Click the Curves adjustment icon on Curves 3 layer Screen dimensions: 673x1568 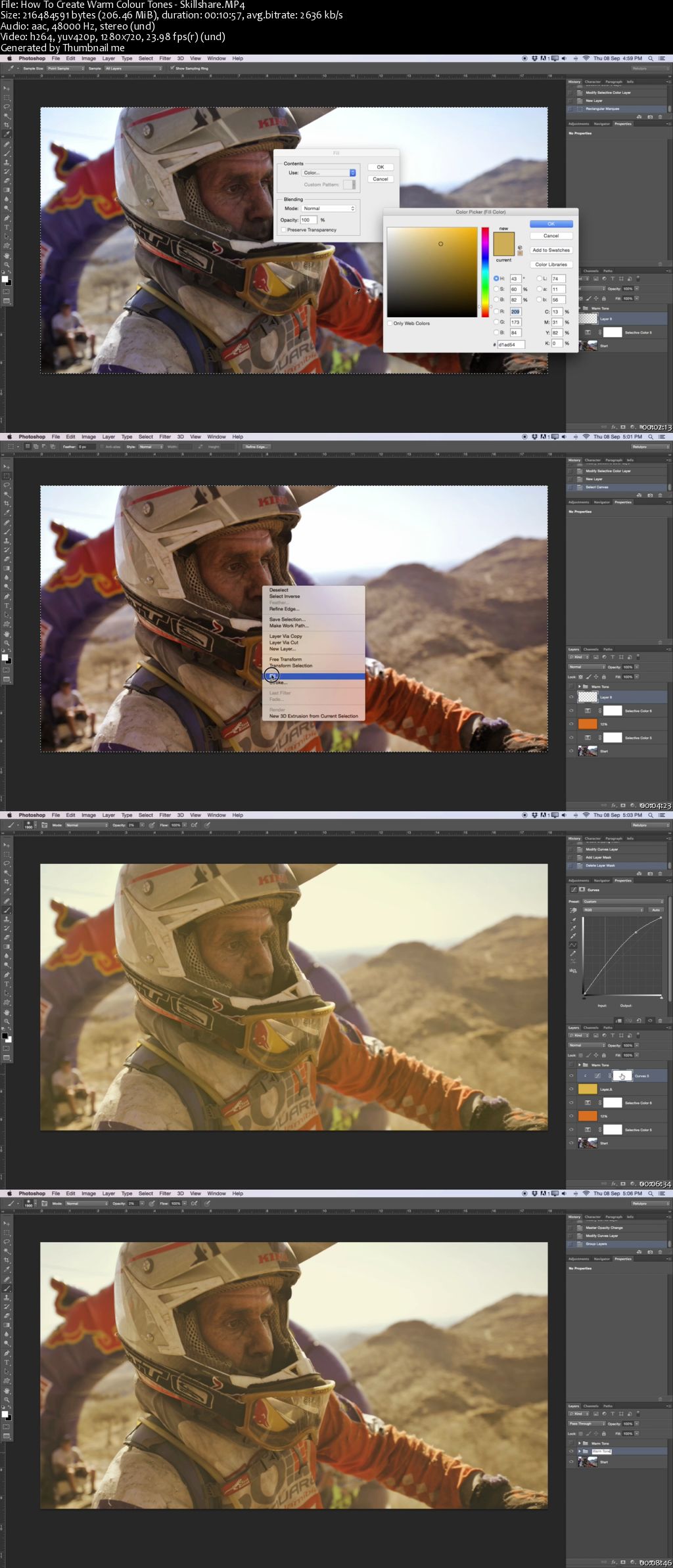597,1075
